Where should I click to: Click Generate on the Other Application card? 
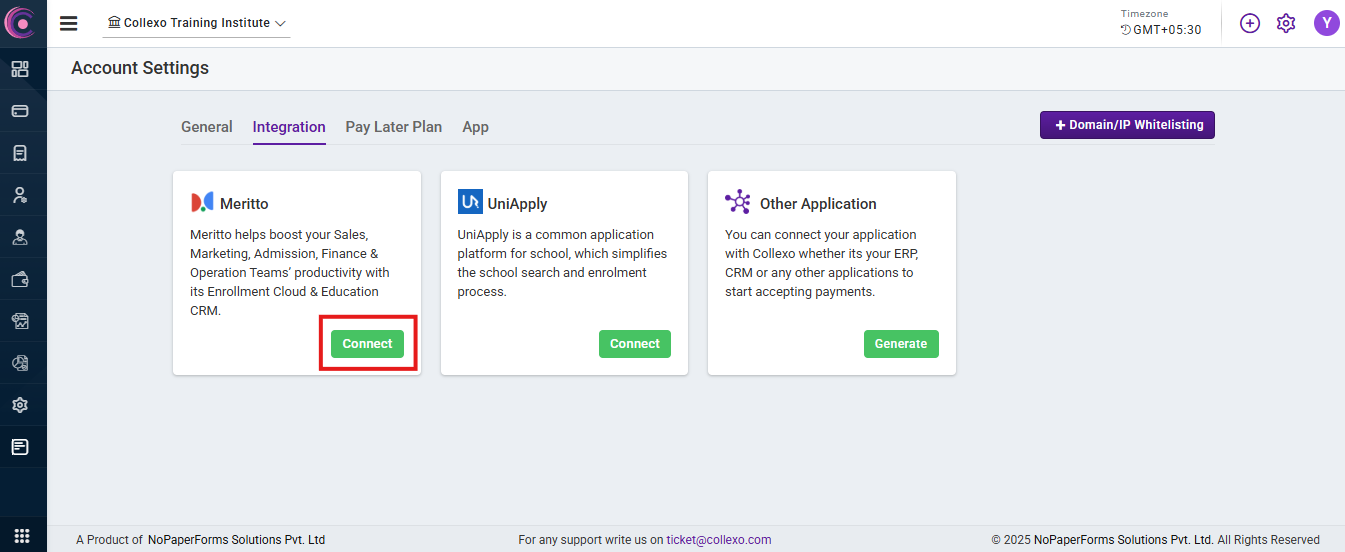pyautogui.click(x=901, y=344)
